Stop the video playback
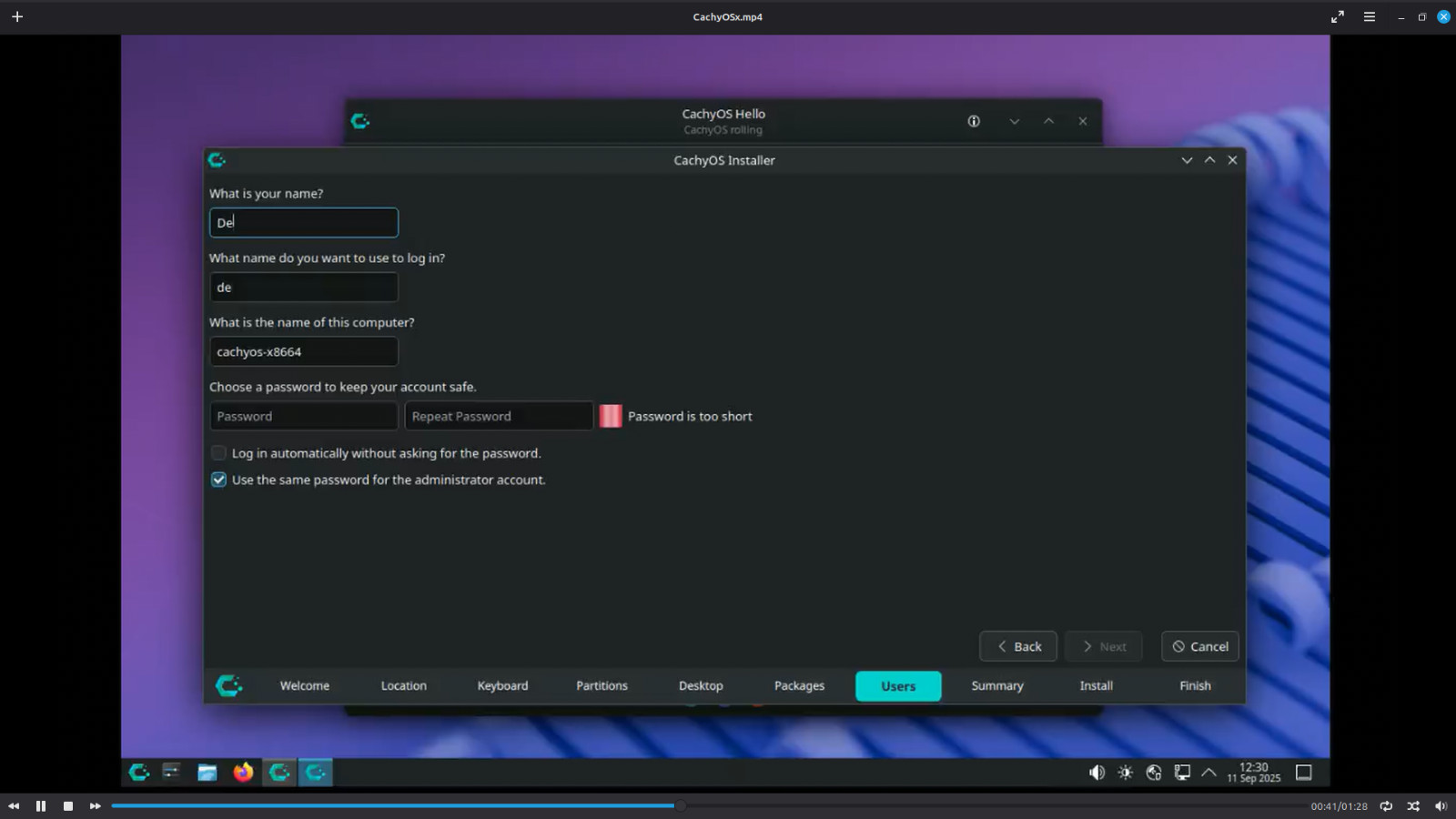1456x819 pixels. pos(68,806)
